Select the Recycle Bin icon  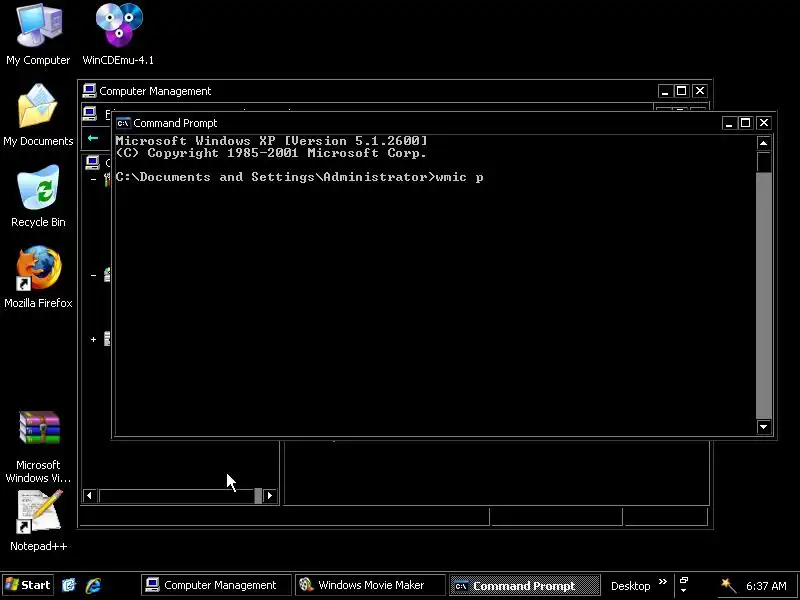[x=39, y=187]
